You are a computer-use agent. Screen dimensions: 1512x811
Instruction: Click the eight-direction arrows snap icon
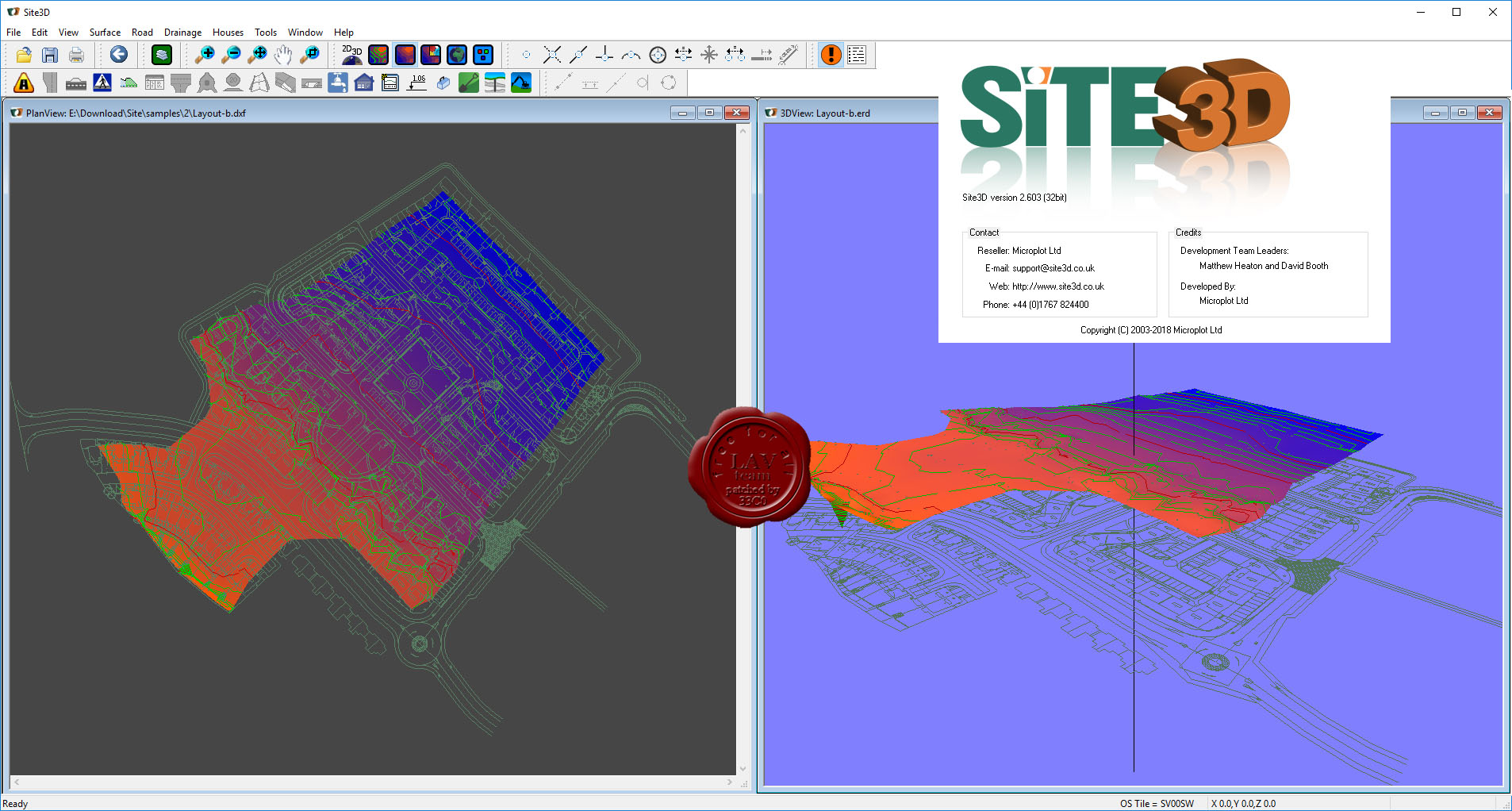(709, 55)
